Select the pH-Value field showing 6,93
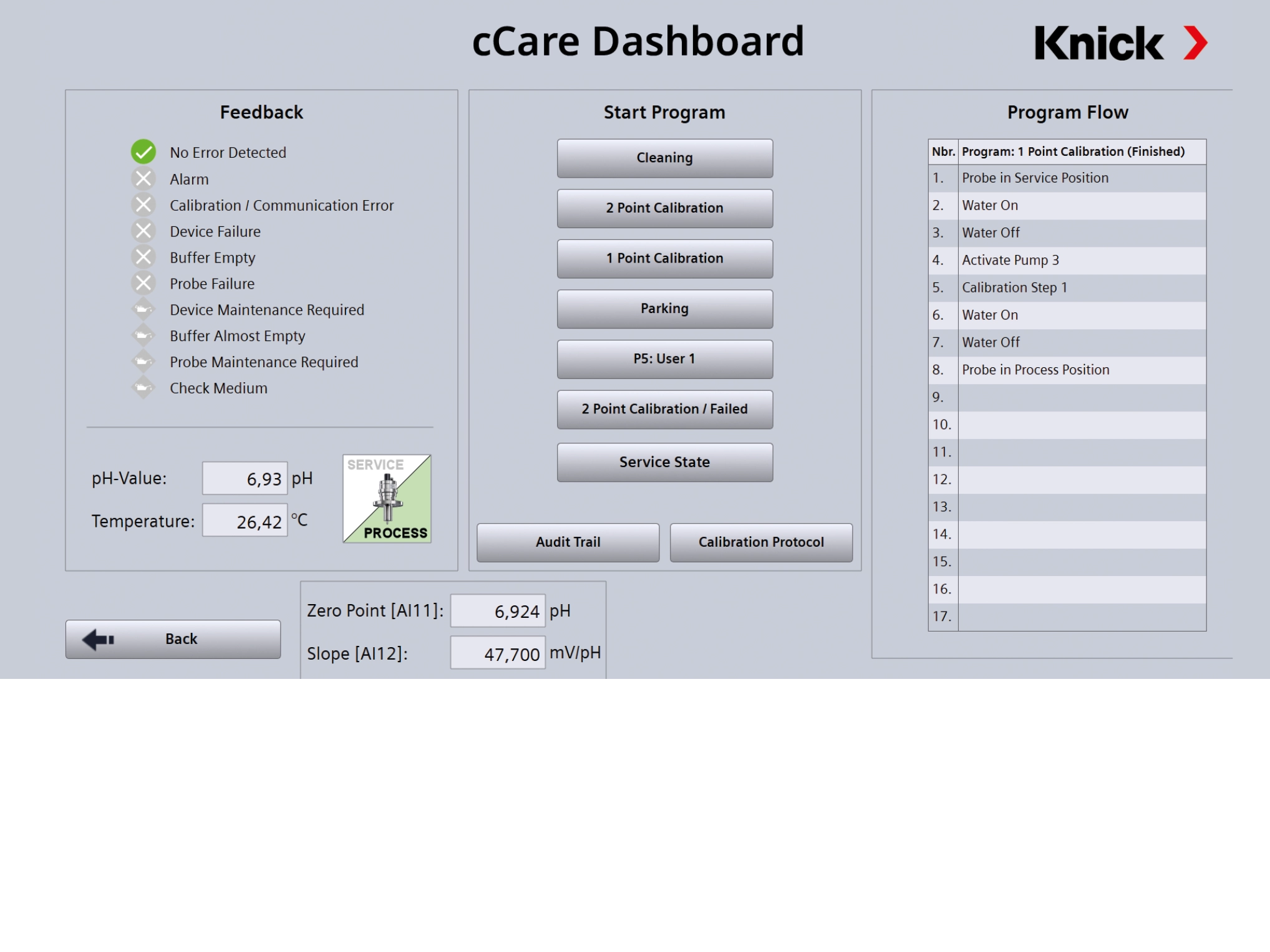 [x=245, y=478]
